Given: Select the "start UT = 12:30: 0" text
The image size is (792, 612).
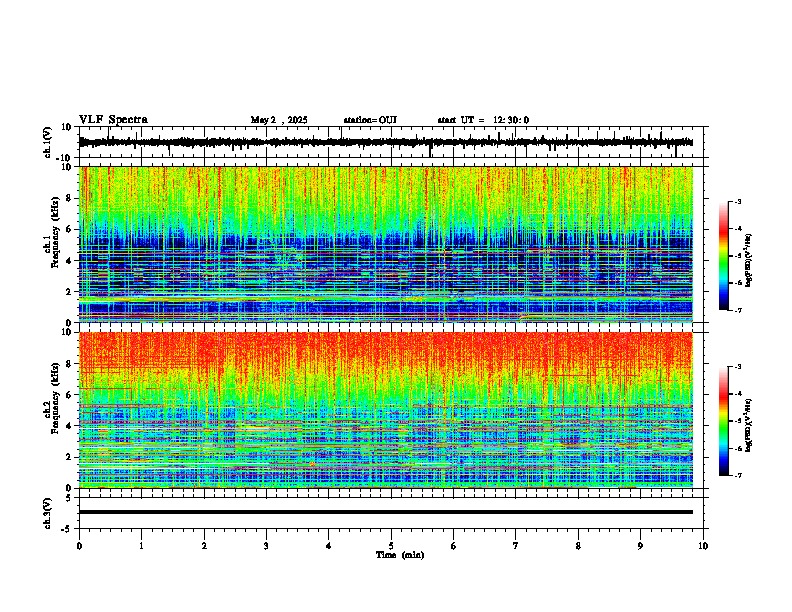Looking at the screenshot, I should coord(483,120).
